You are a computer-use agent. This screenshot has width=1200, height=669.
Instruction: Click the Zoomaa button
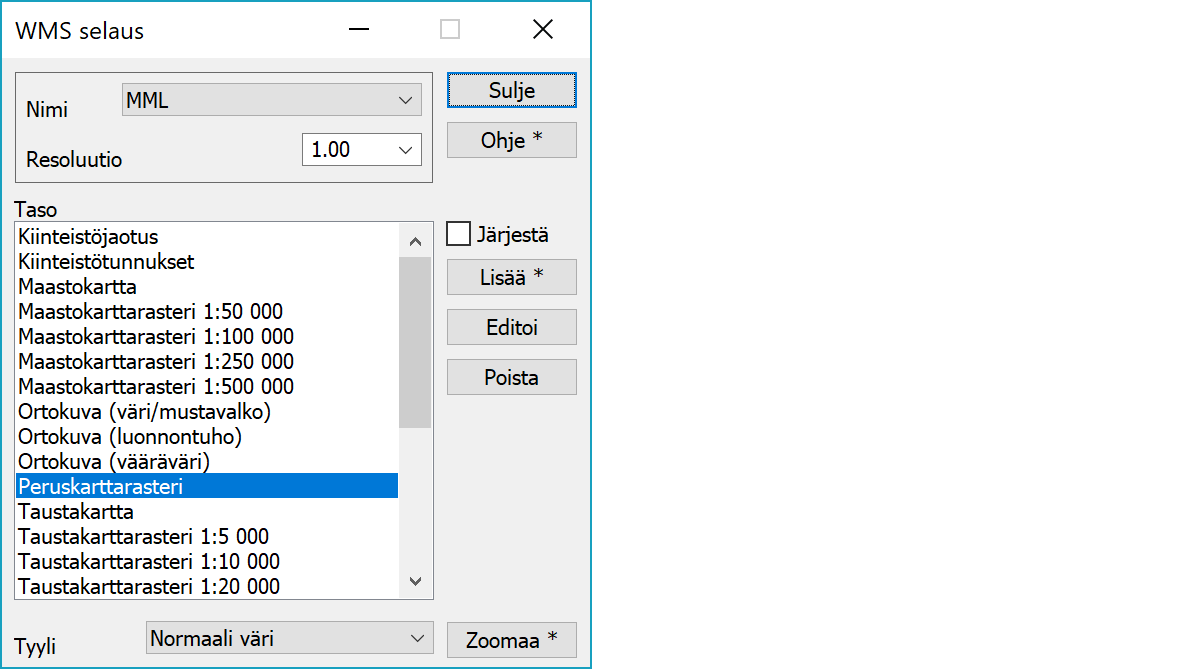pyautogui.click(x=511, y=640)
